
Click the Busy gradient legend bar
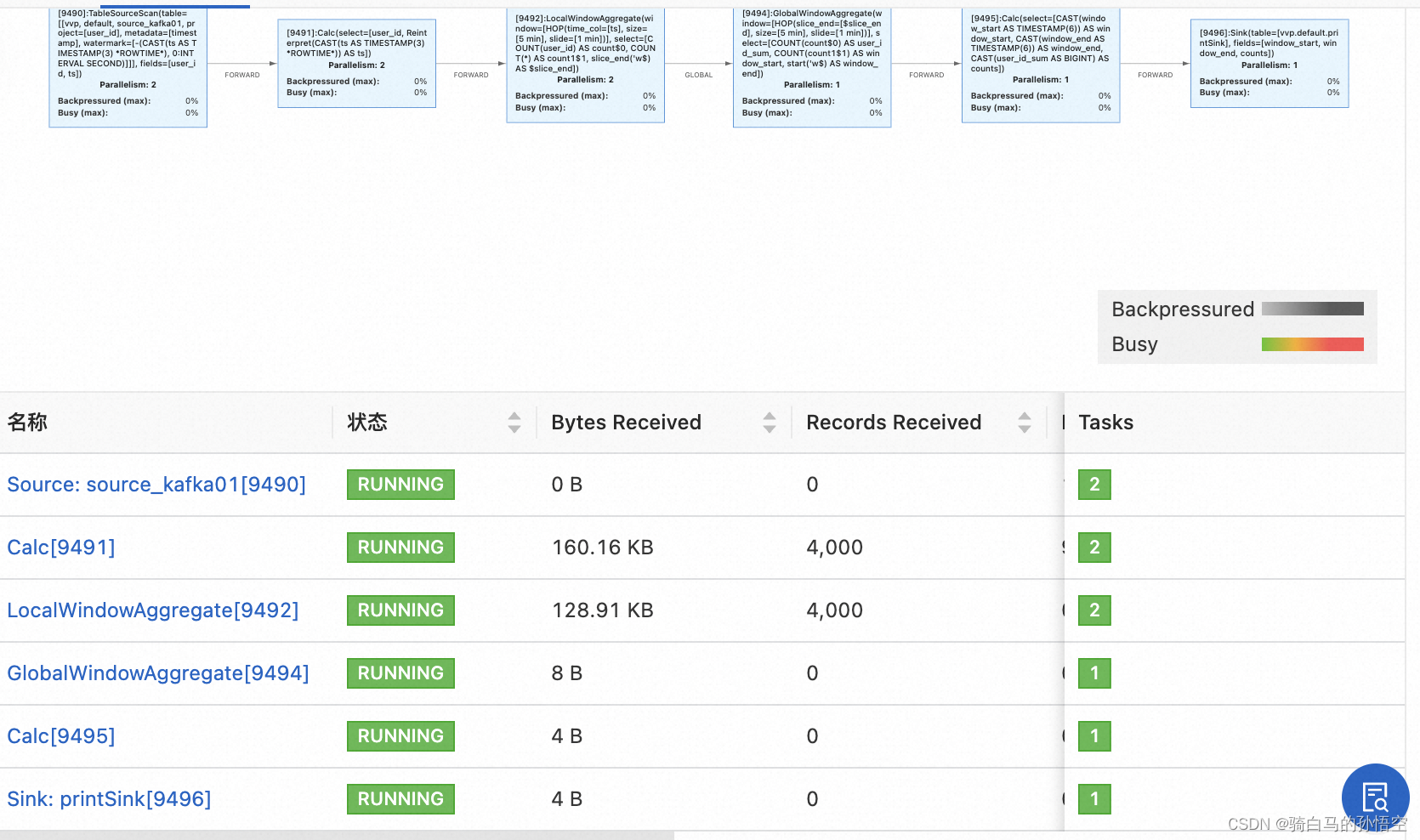[x=1313, y=344]
